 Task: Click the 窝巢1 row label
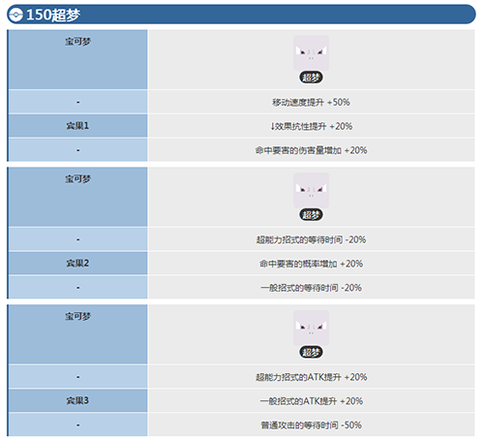pyautogui.click(x=78, y=126)
